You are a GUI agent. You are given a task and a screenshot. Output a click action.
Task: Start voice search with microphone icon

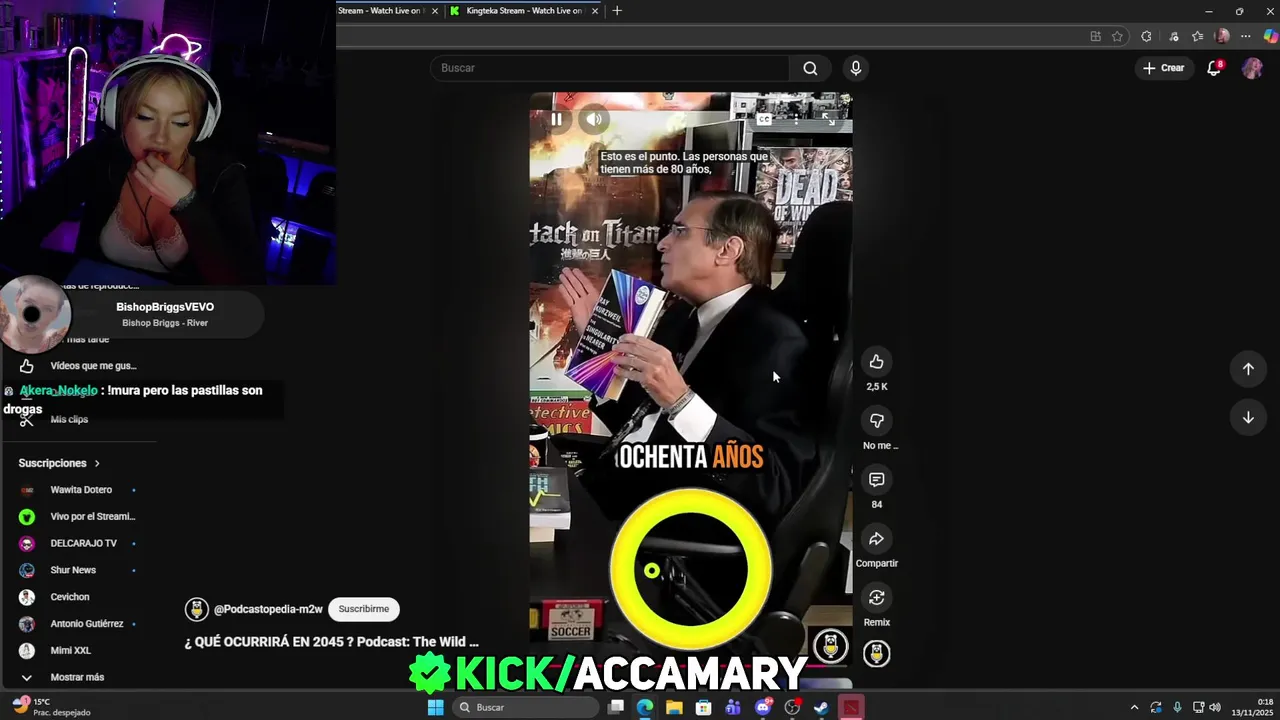point(855,68)
